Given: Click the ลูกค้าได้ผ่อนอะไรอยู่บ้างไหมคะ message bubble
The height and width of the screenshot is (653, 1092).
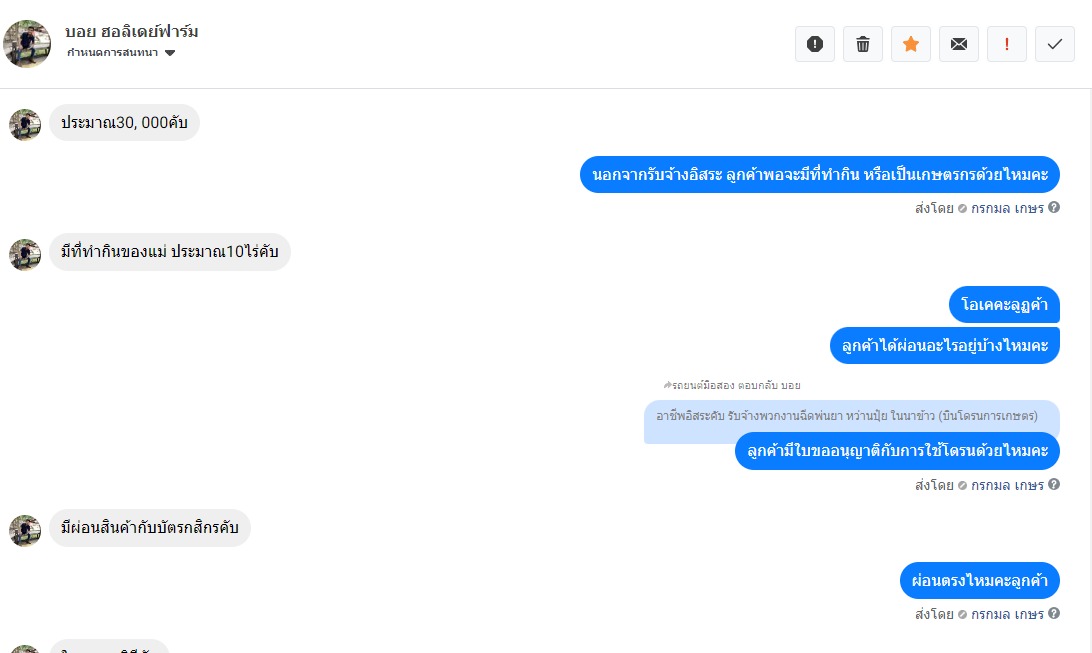Looking at the screenshot, I should [x=944, y=346].
